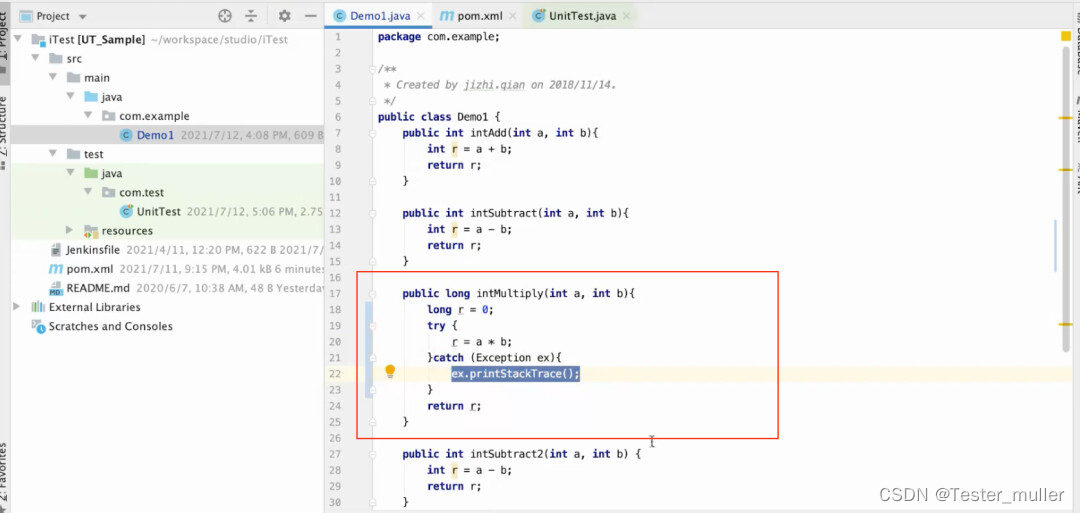The image size is (1080, 513).
Task: Collapse the src folder arrow
Action: (35, 59)
